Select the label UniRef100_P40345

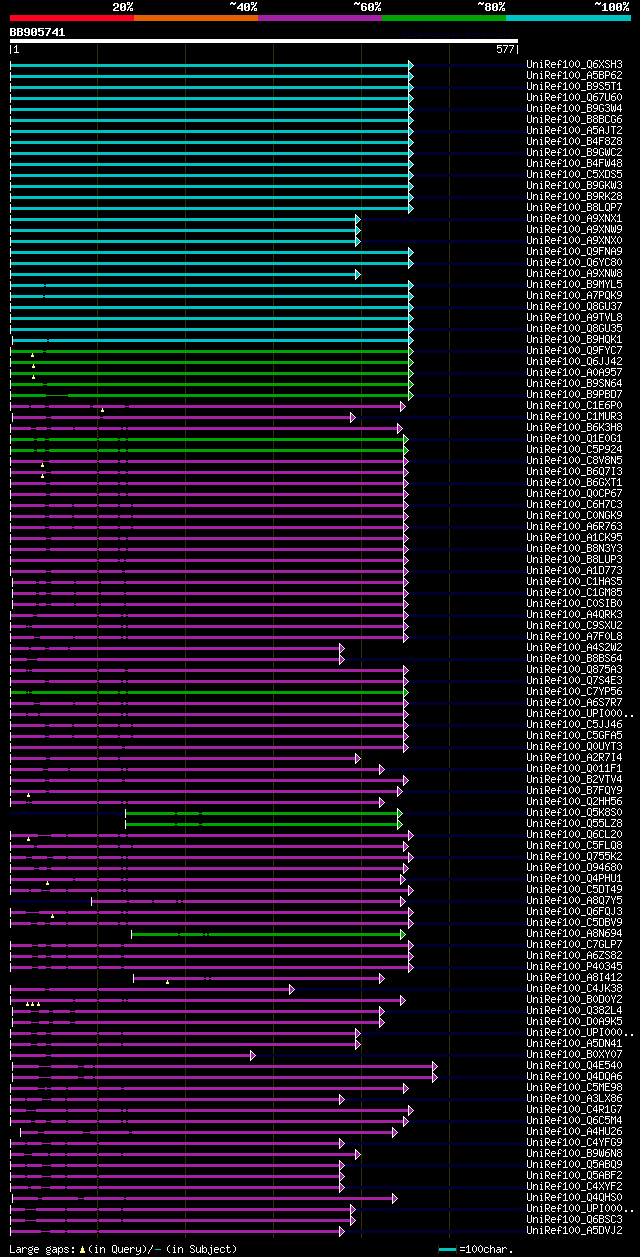click(574, 966)
